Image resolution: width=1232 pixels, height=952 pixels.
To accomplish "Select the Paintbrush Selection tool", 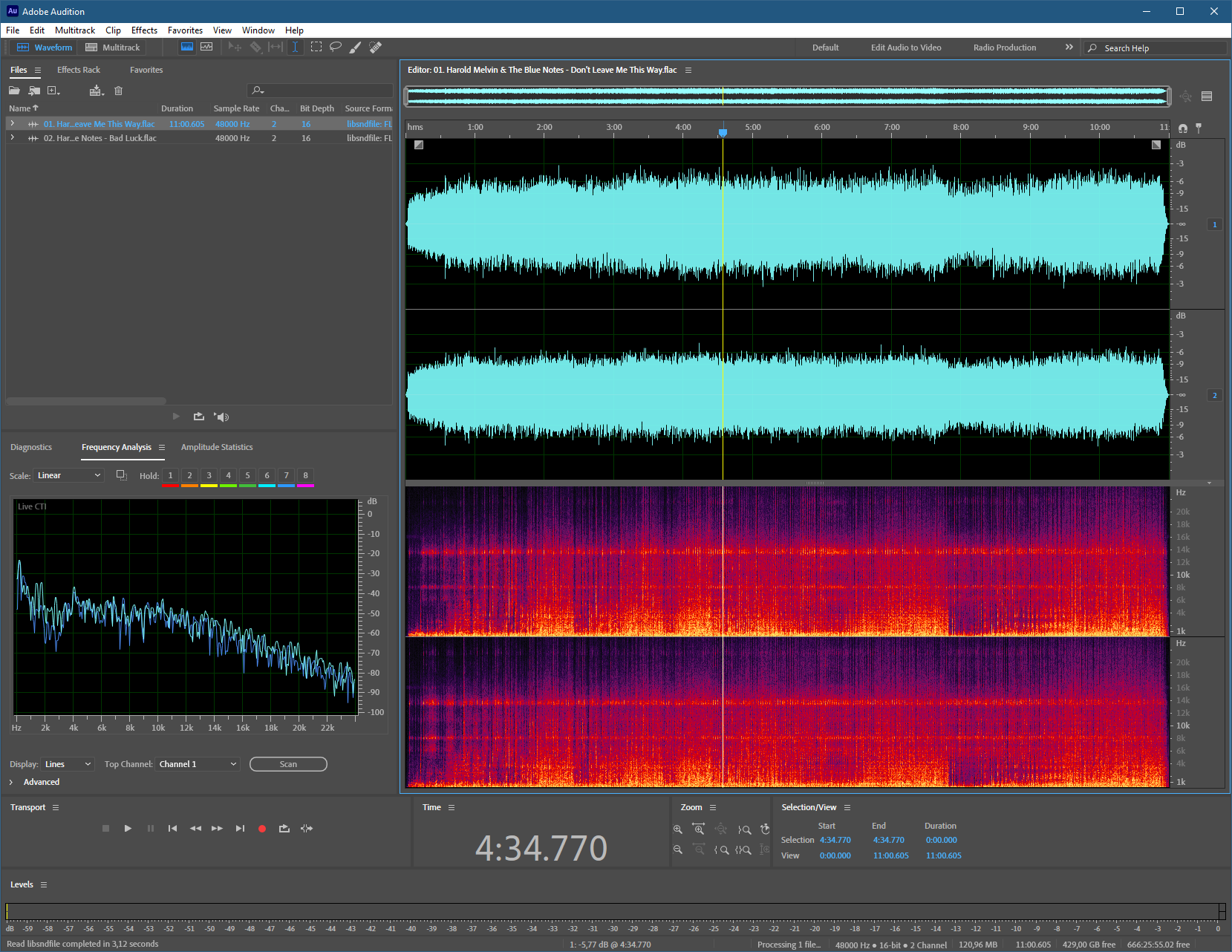I will [356, 47].
